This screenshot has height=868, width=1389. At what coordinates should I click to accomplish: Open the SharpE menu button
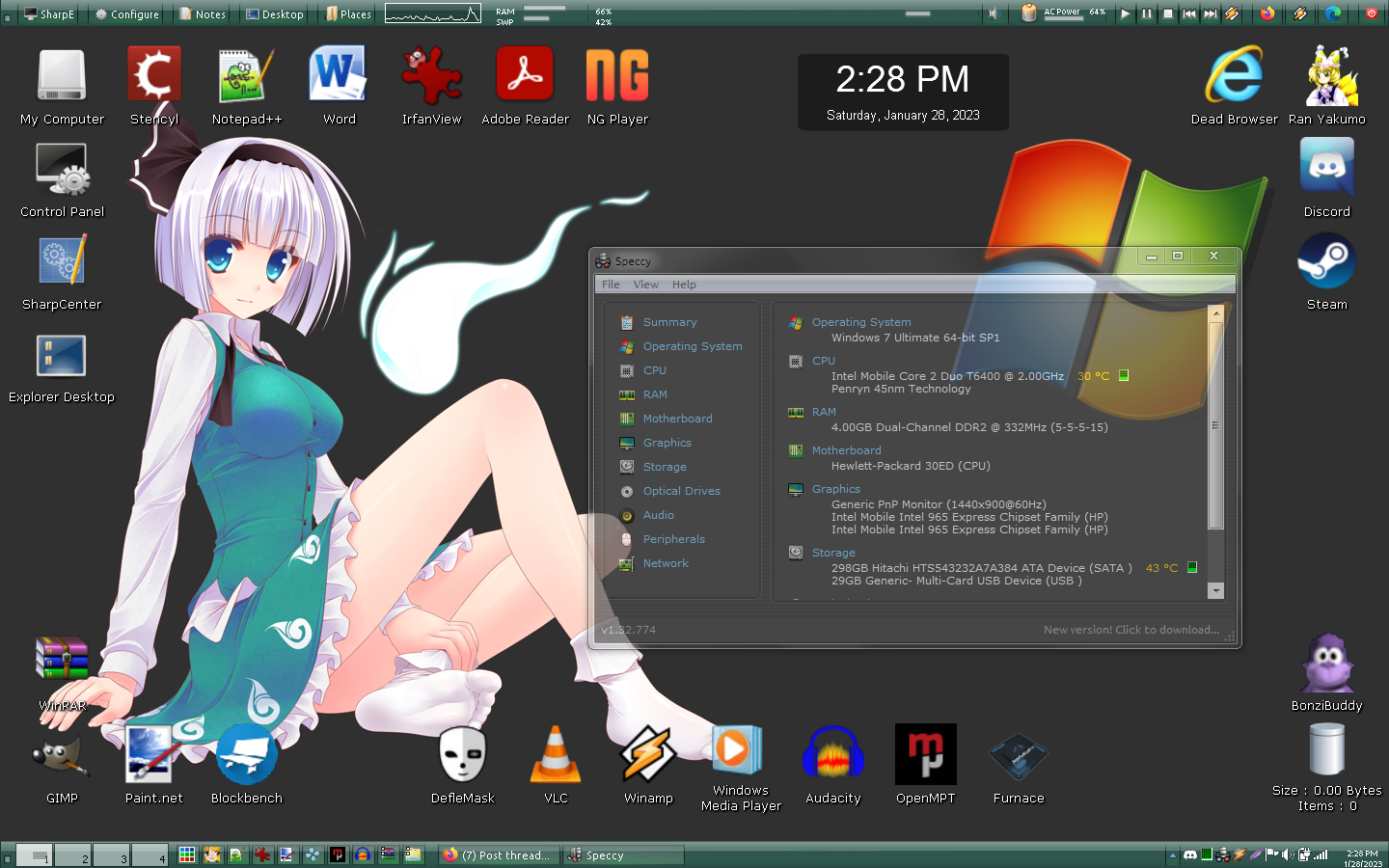tap(49, 14)
